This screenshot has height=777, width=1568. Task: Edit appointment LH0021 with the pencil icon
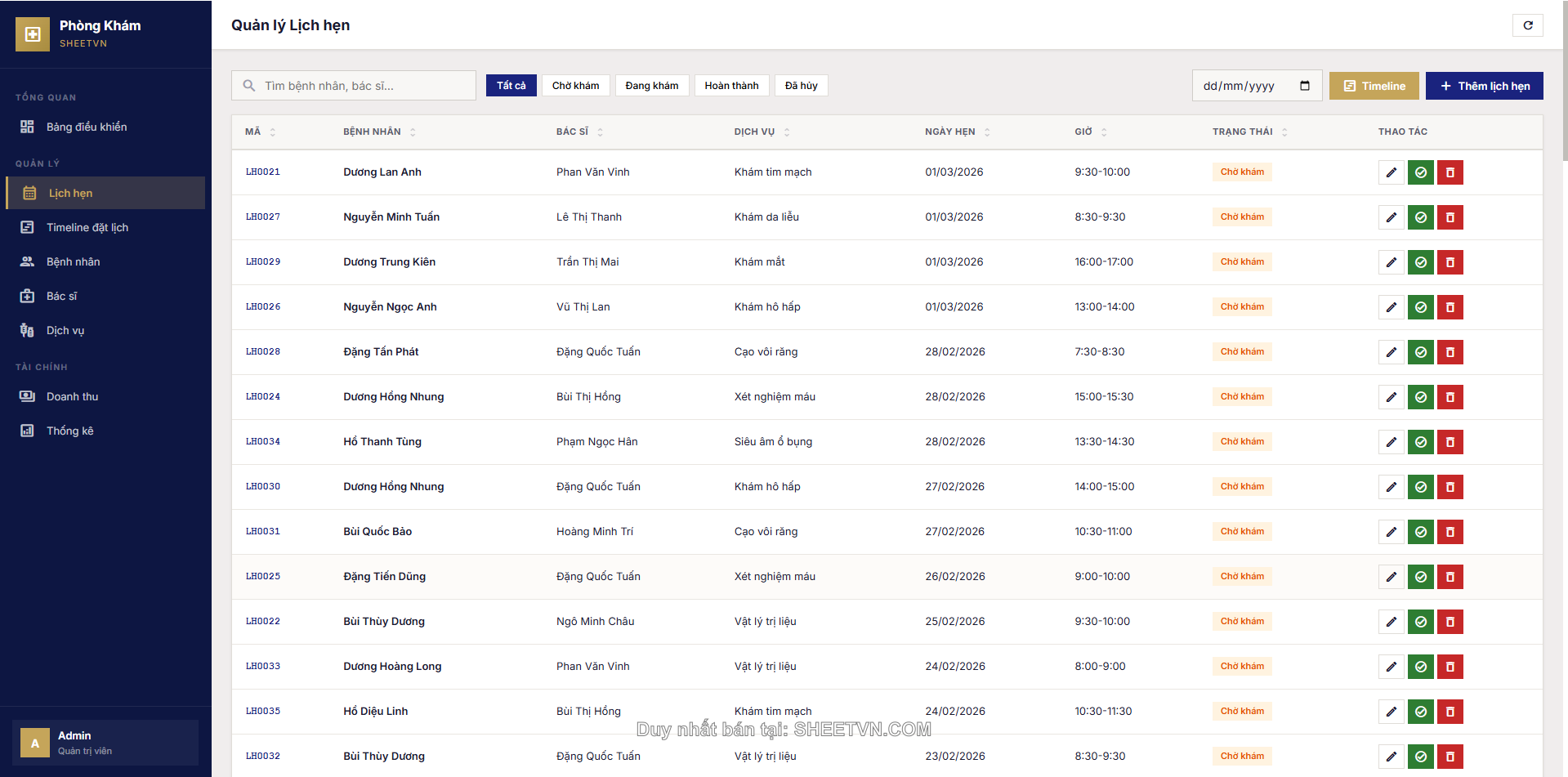tap(1391, 172)
